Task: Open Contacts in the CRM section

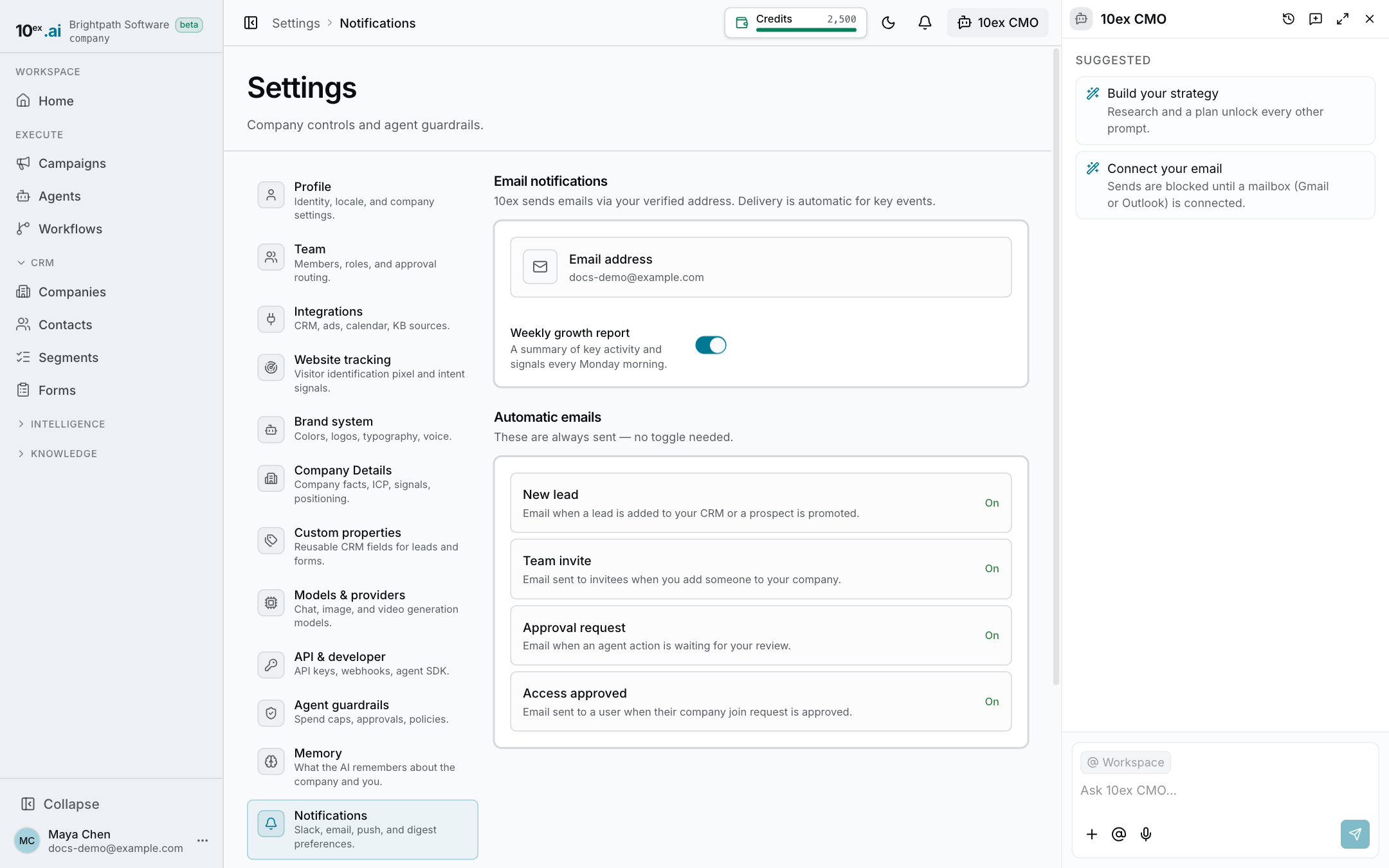Action: pyautogui.click(x=111, y=325)
